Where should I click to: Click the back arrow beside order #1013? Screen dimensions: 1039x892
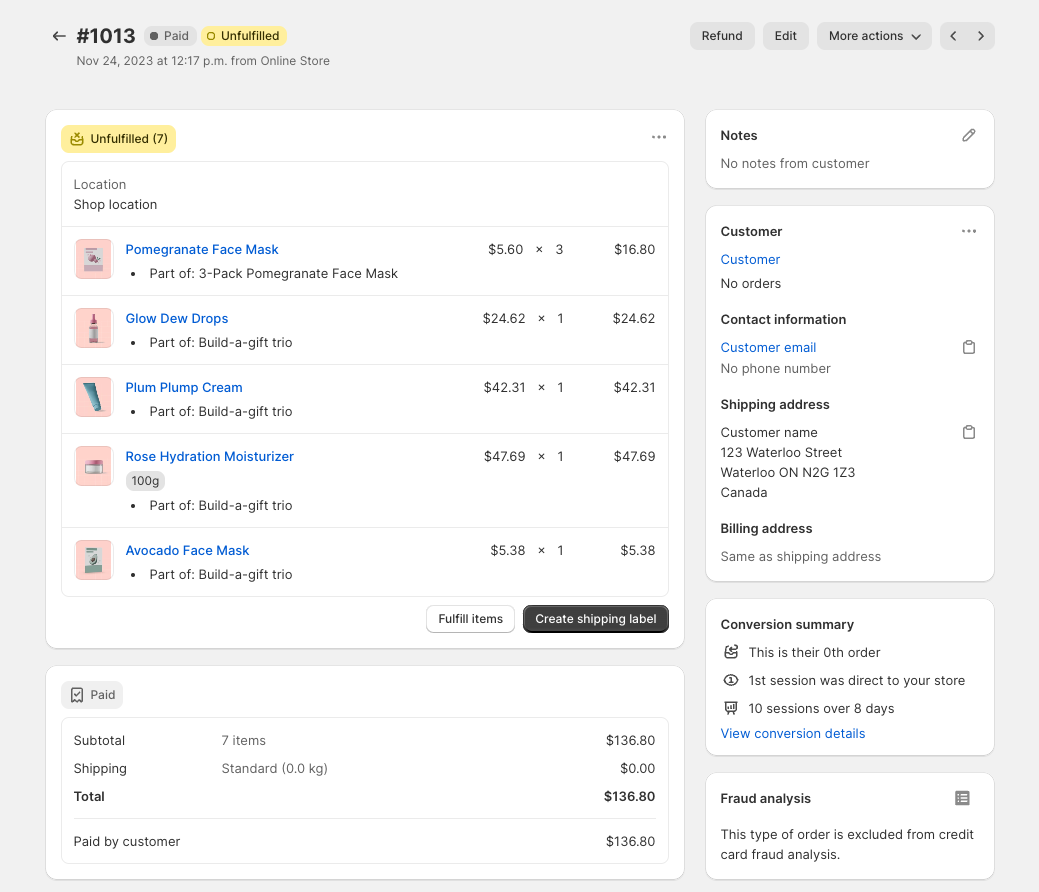(x=59, y=36)
